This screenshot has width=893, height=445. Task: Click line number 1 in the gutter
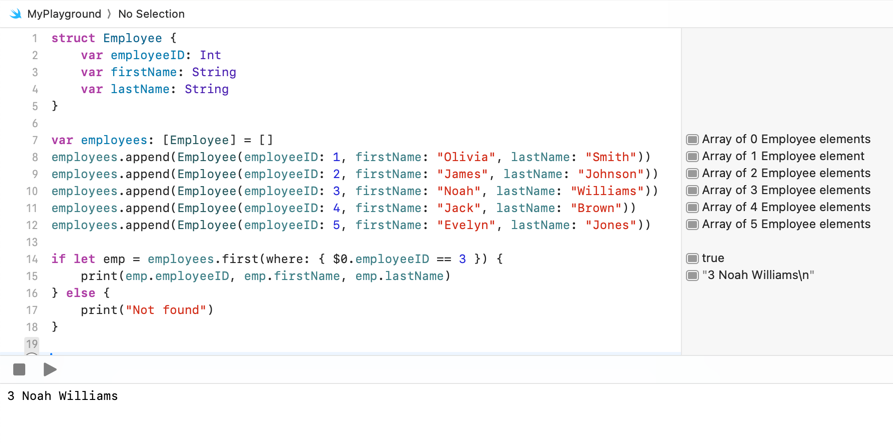35,38
